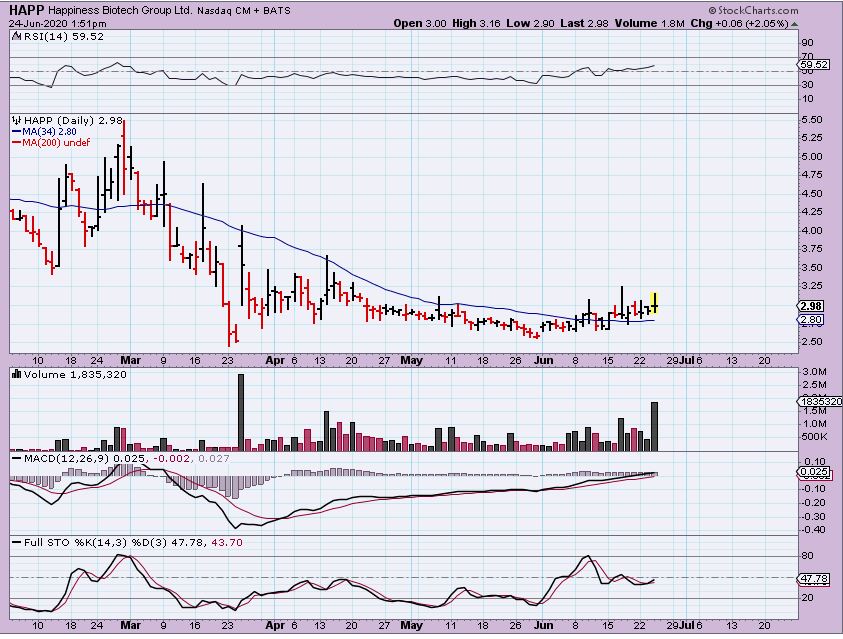This screenshot has width=843, height=639.
Task: Click the black line marker before MACD(12,26,9)
Action: [x=16, y=459]
